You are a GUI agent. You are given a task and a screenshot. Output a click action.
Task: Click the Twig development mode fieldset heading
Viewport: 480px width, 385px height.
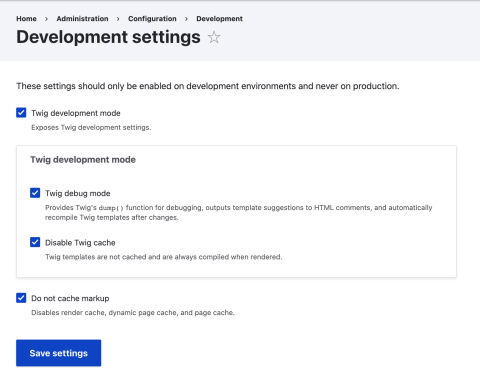tap(83, 160)
